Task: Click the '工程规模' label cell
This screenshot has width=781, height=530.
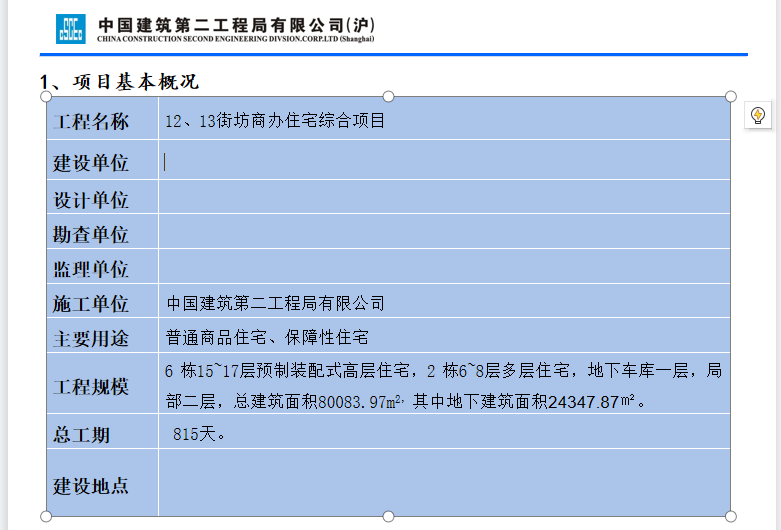Action: [x=103, y=384]
